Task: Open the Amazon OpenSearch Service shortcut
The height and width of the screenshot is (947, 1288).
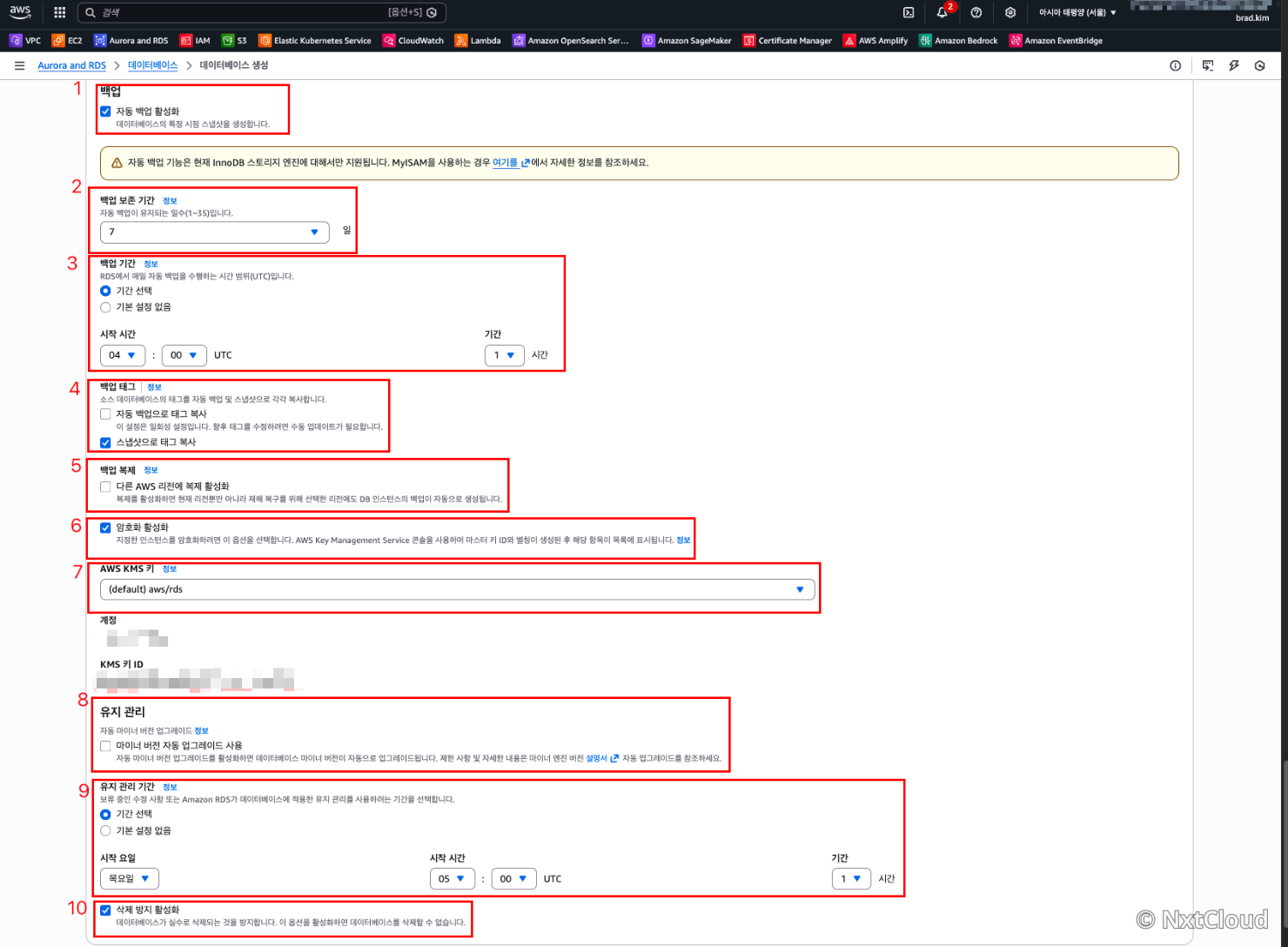Action: pyautogui.click(x=570, y=40)
